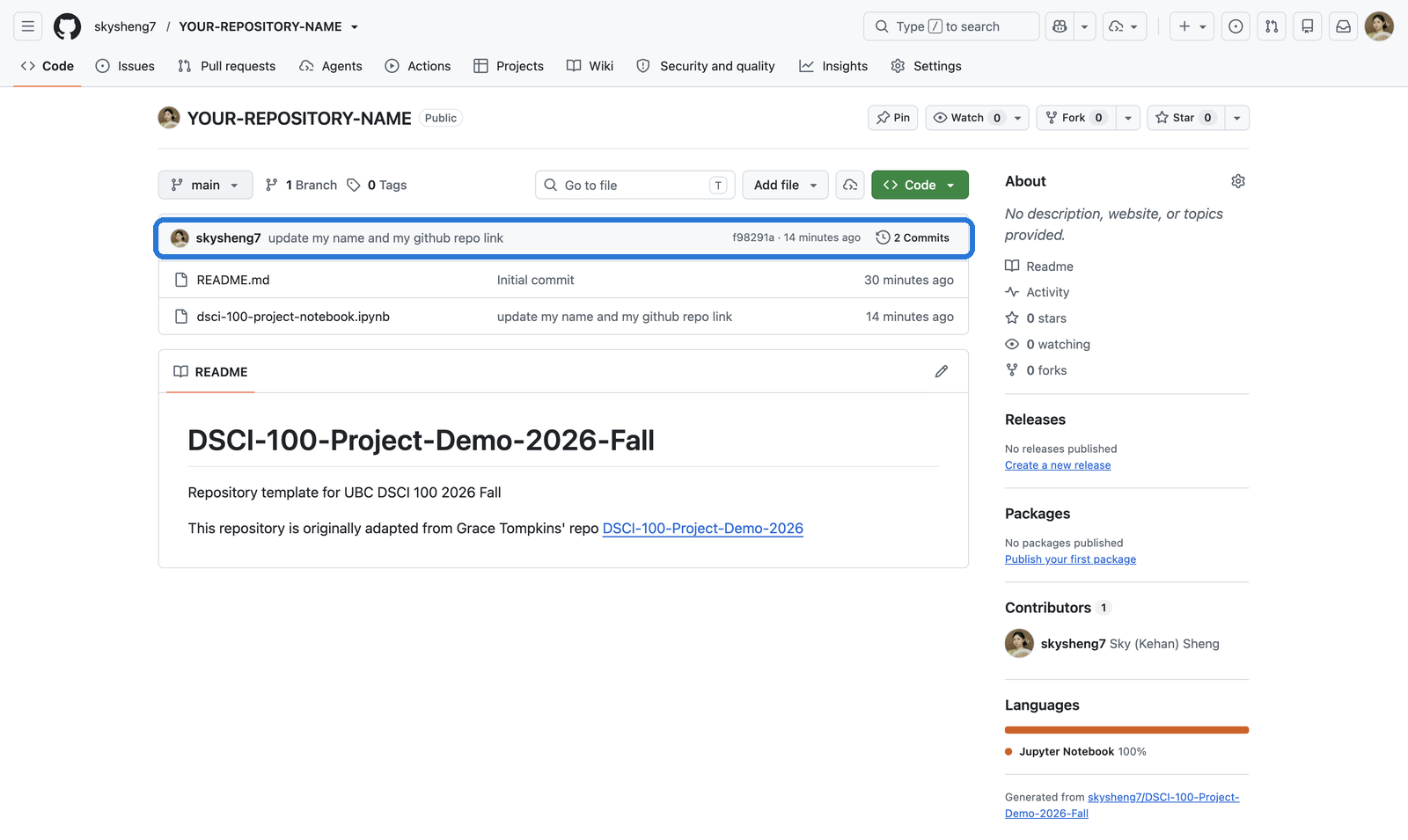
Task: Switch to the Issues tab
Action: tap(125, 66)
